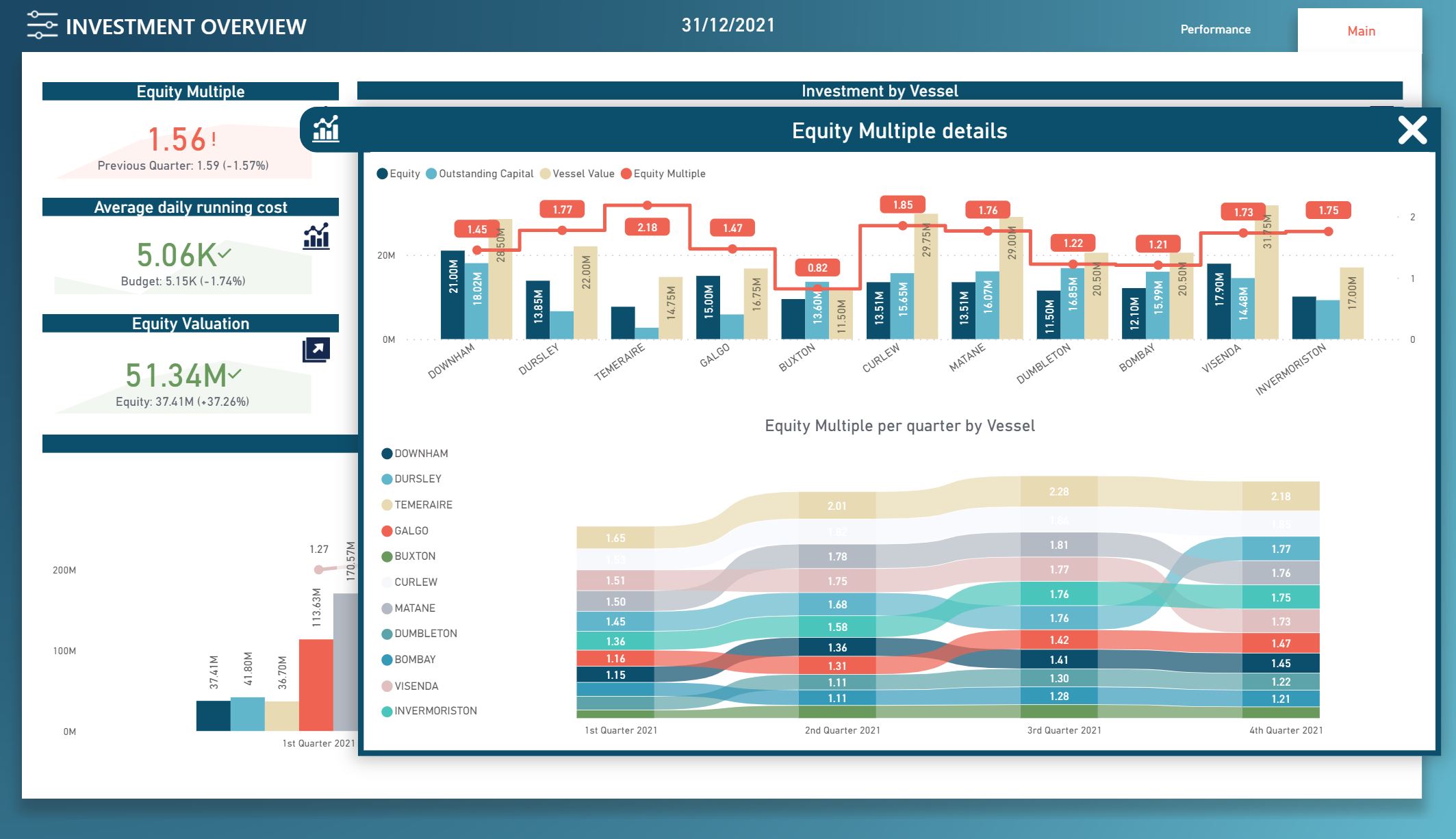Screen dimensions: 1456x839
Task: Close the Equity Multiple details popup
Action: 1412,130
